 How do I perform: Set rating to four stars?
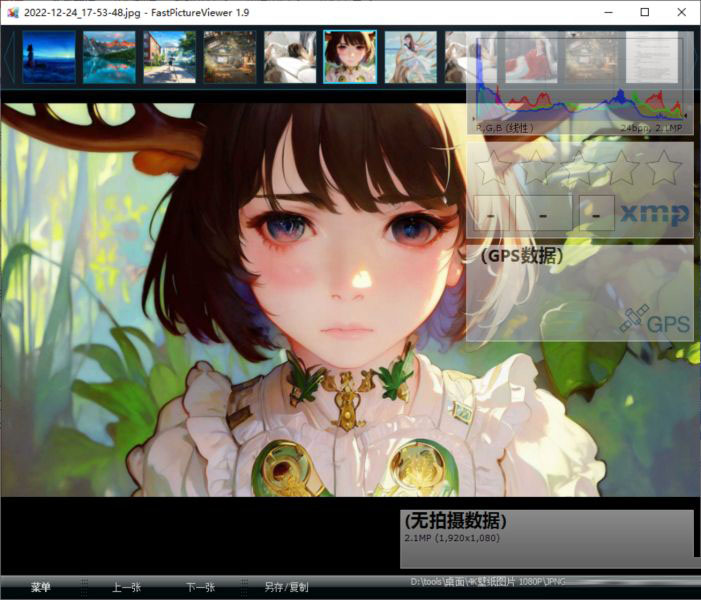tap(621, 168)
